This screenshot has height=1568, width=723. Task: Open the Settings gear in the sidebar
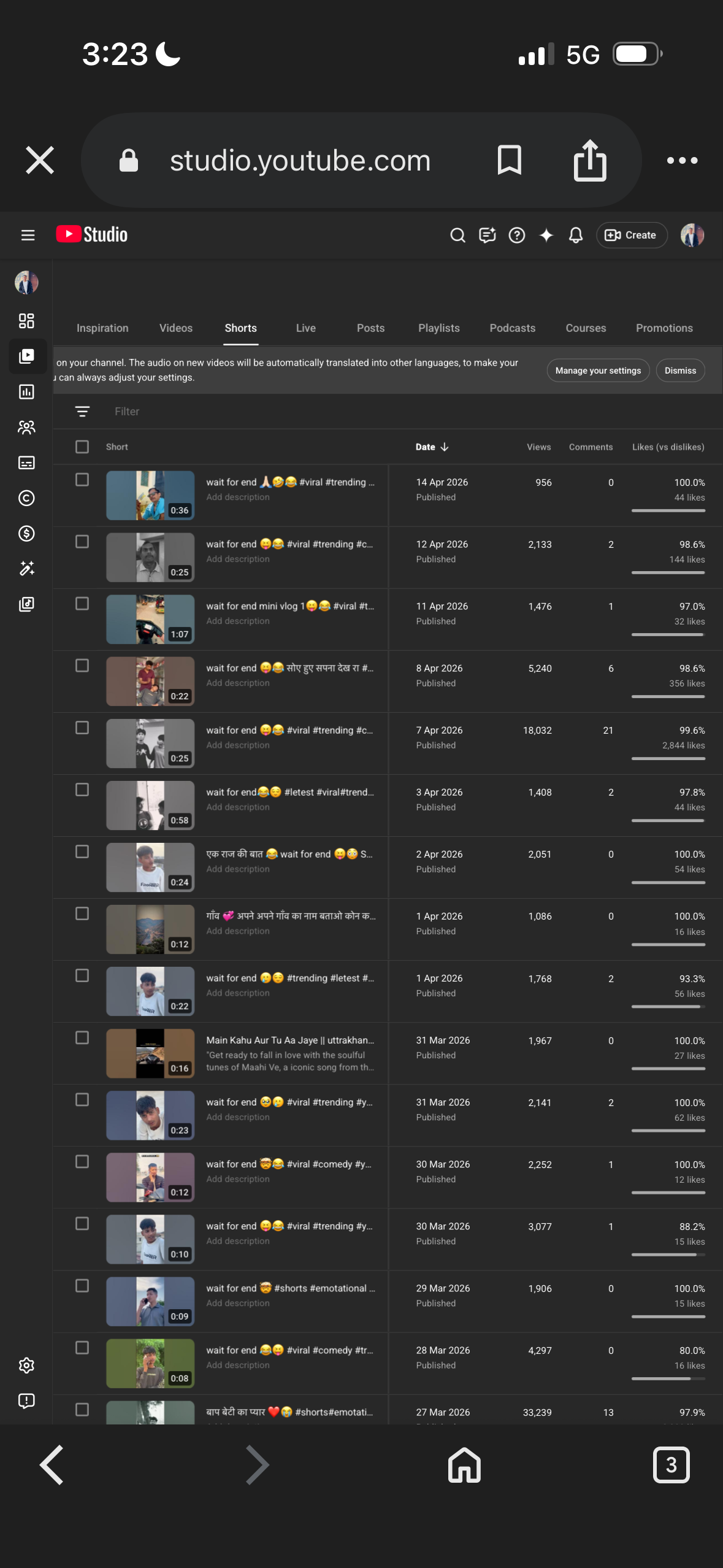click(x=26, y=1366)
